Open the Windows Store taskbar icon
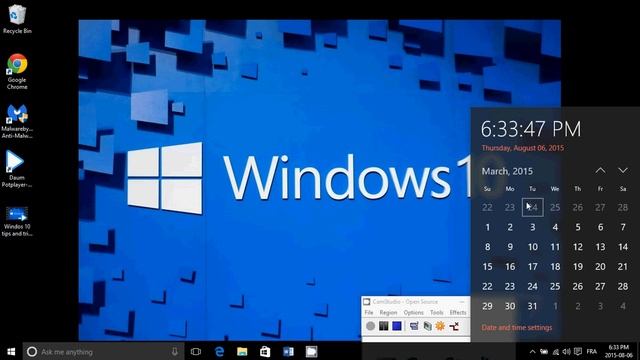This screenshot has width=640, height=360. (x=265, y=351)
